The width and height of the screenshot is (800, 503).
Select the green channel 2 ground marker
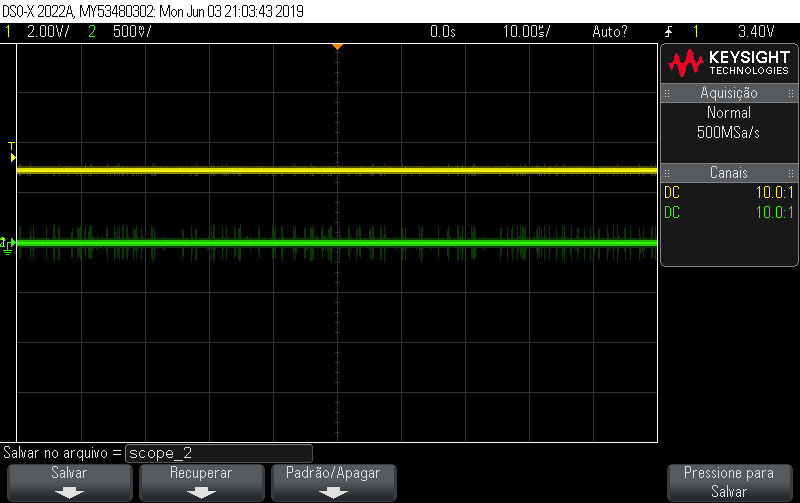coord(8,245)
